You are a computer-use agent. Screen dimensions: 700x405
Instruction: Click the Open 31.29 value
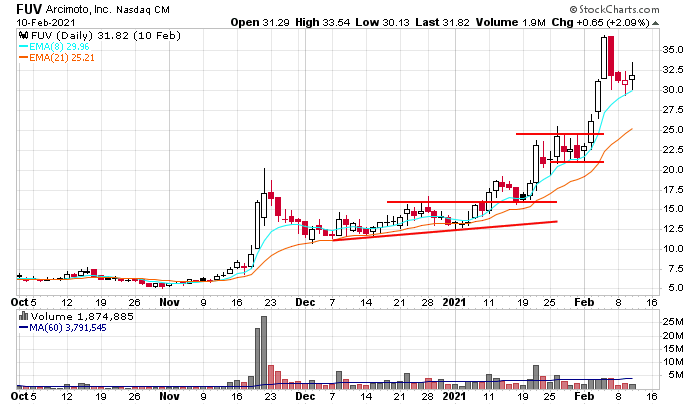click(x=260, y=22)
